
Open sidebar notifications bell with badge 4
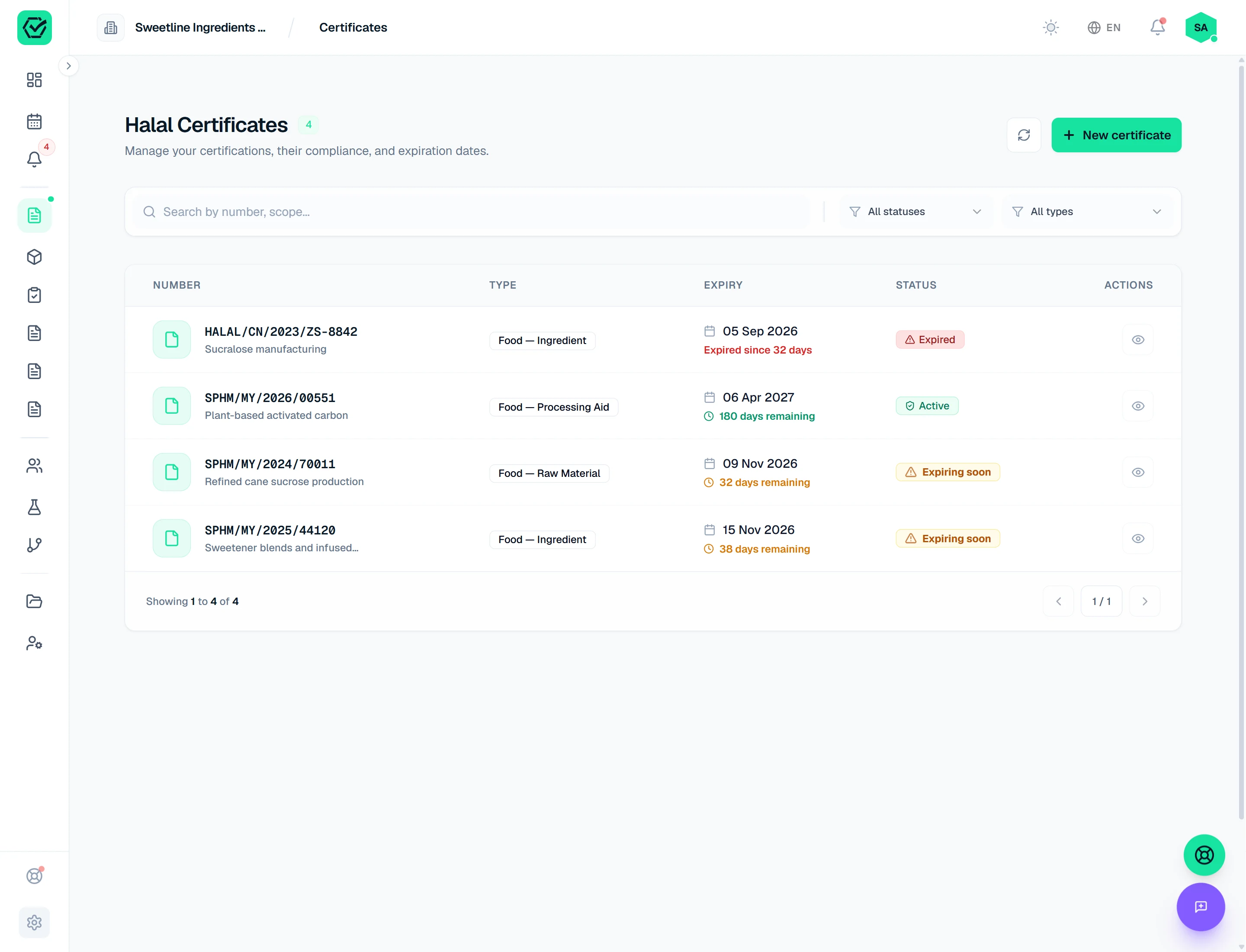click(x=34, y=159)
